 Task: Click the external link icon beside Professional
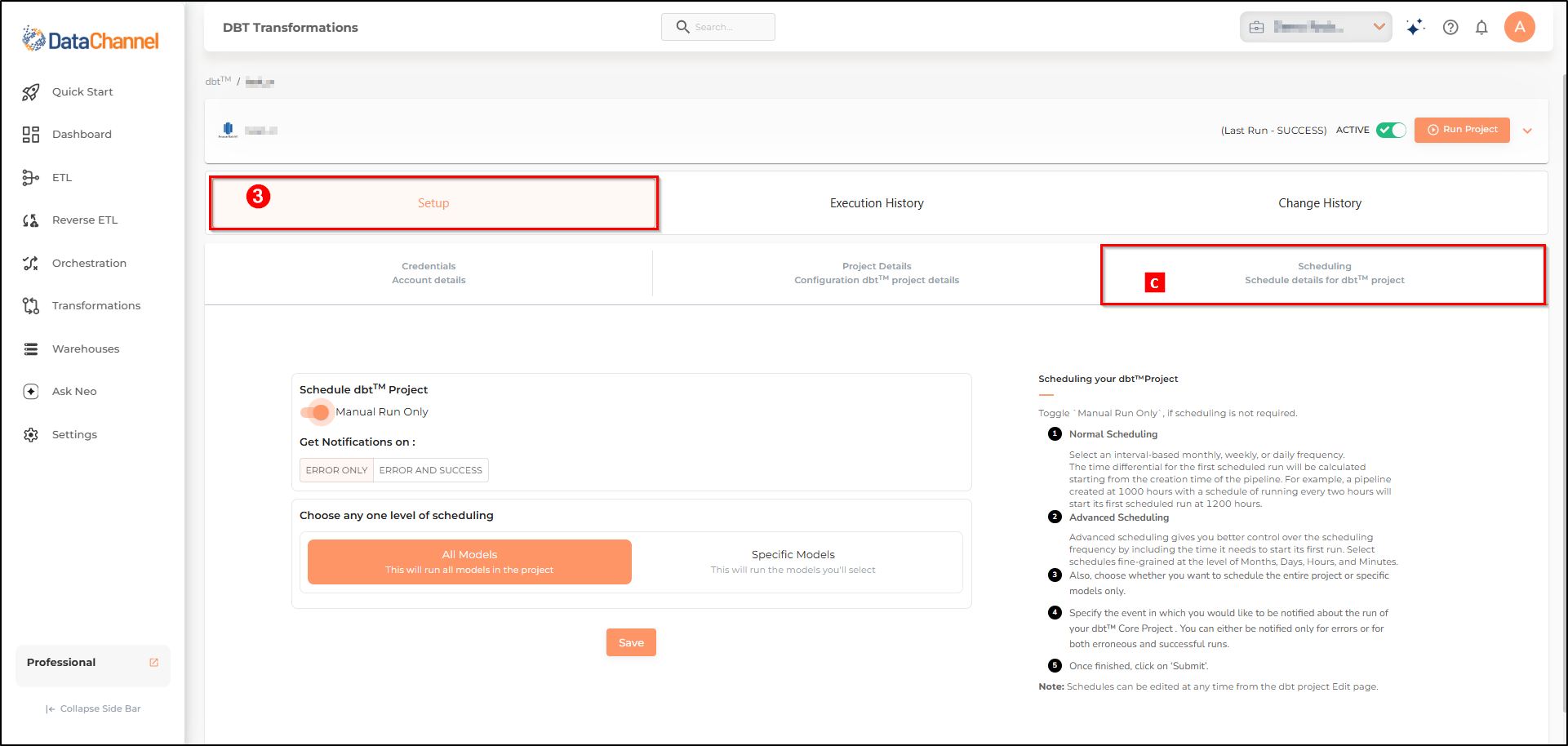(x=154, y=663)
